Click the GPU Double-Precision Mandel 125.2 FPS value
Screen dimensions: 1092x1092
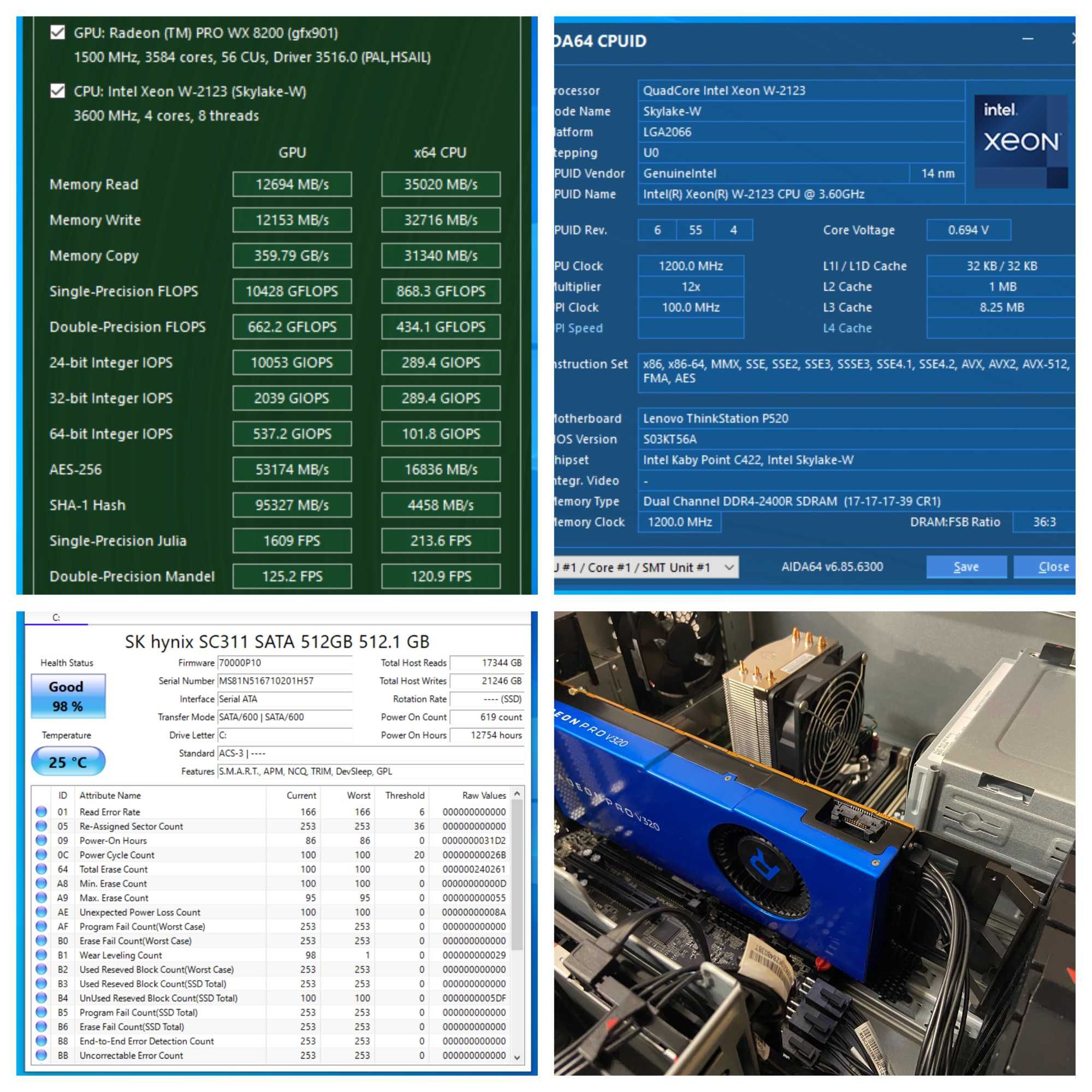[292, 576]
